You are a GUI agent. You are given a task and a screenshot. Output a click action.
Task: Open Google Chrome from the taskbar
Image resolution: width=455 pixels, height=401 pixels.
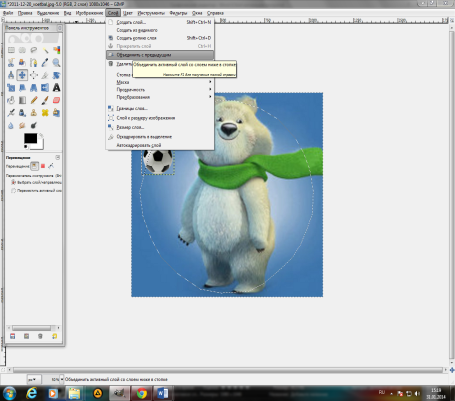(x=142, y=394)
